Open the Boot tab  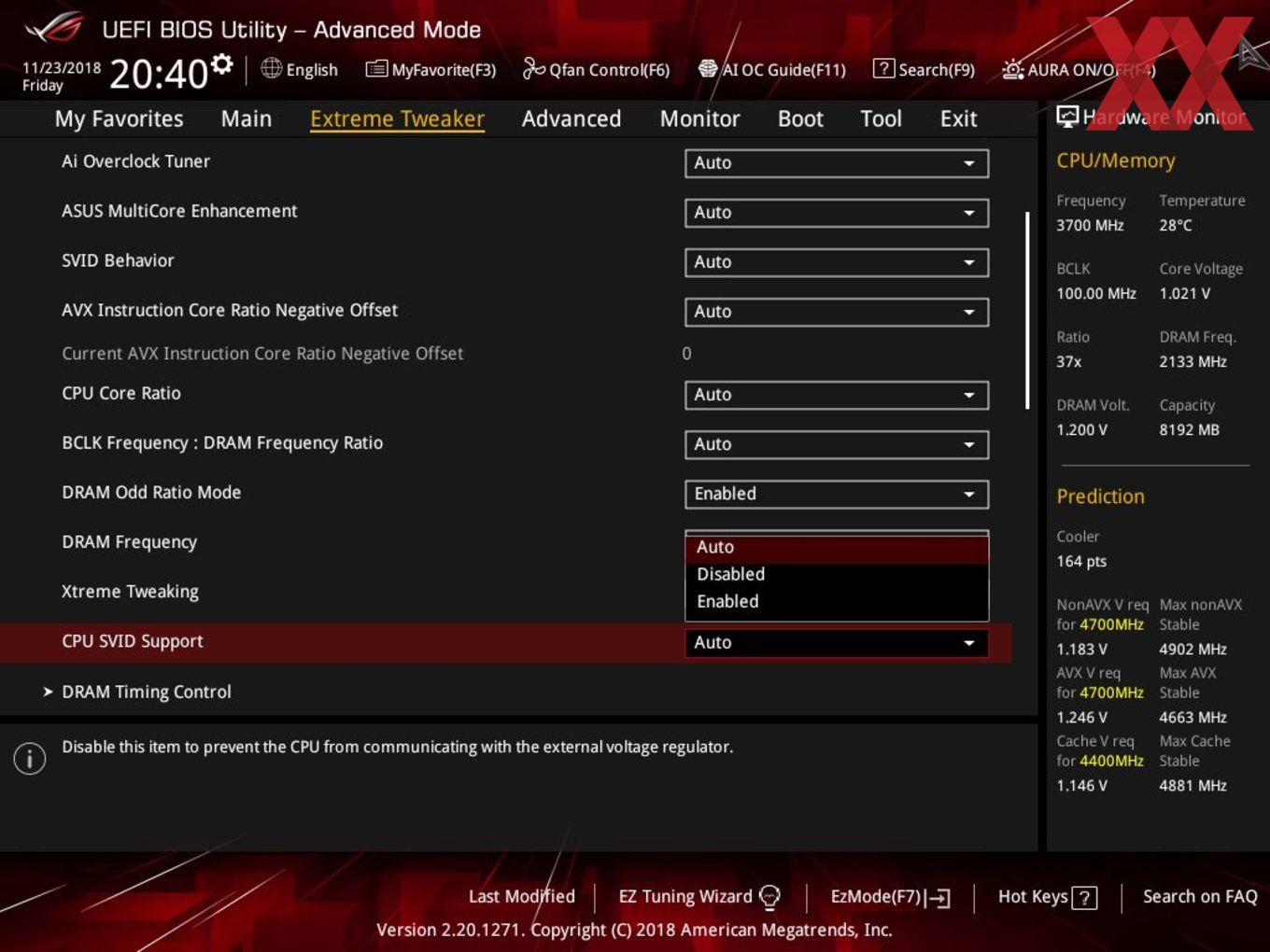pos(800,119)
